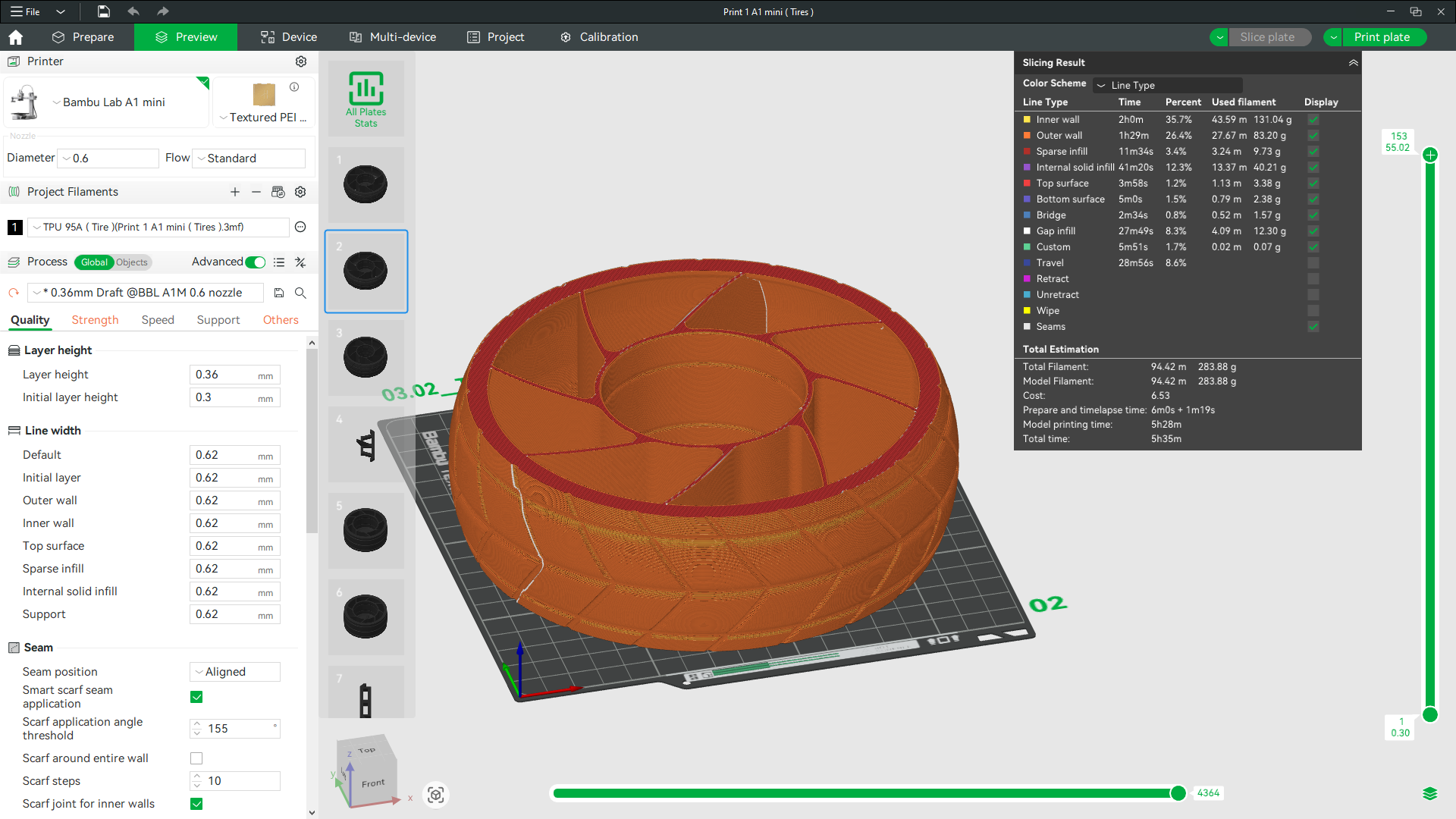This screenshot has height=819, width=1456.
Task: Click the reset camera view icon
Action: point(436,795)
